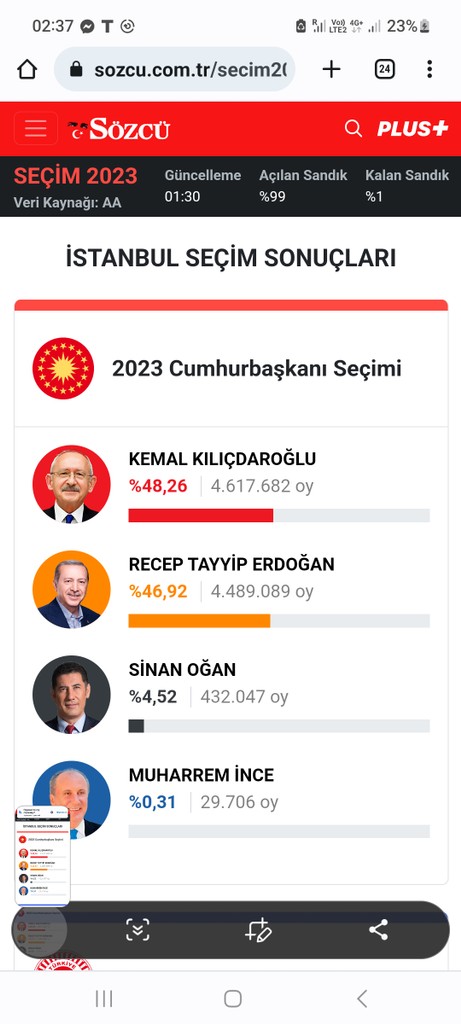Open the Sözcü hamburger menu
Screen dimensions: 461x1024
[35, 129]
